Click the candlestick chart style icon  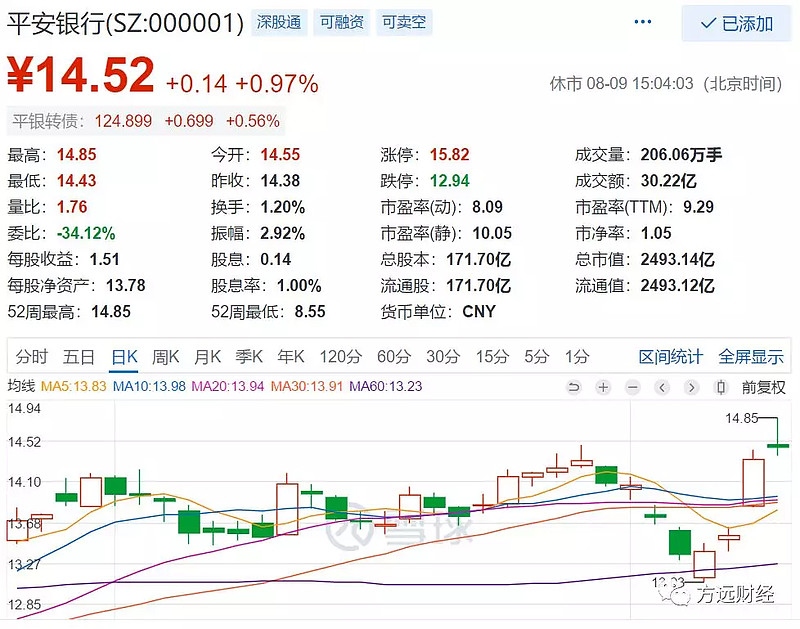click(x=721, y=387)
